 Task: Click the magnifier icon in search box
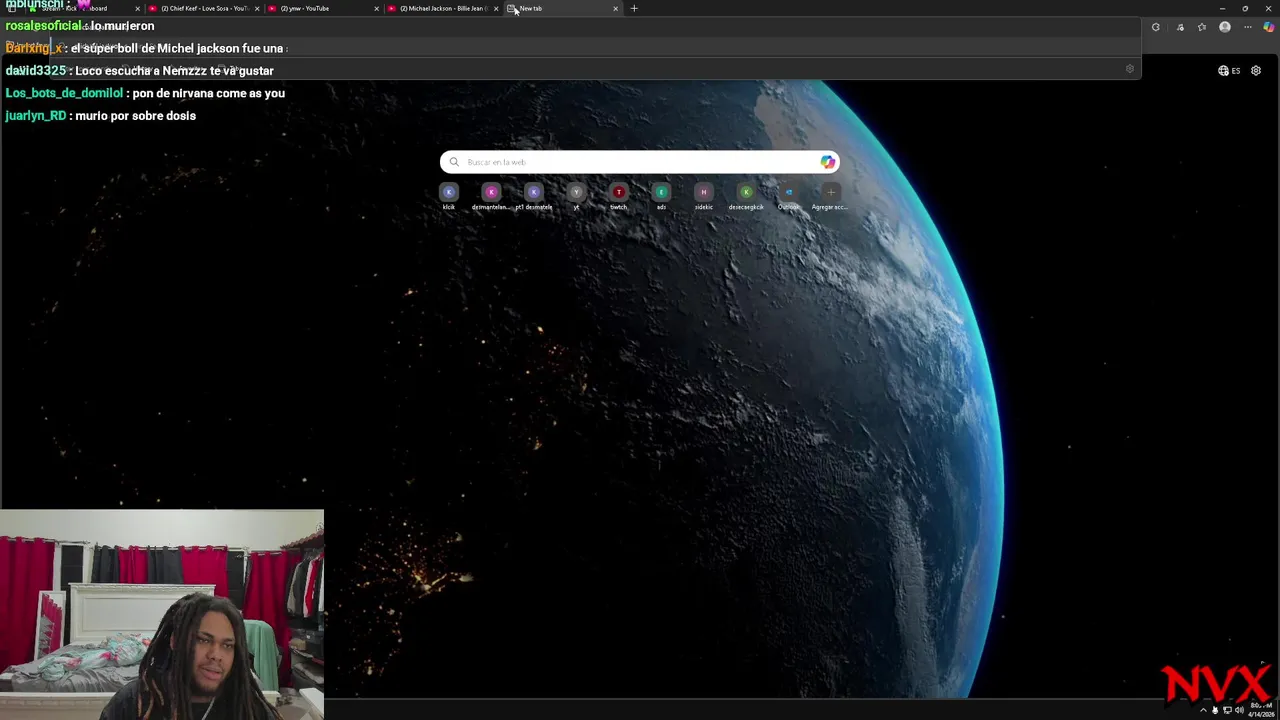[454, 162]
